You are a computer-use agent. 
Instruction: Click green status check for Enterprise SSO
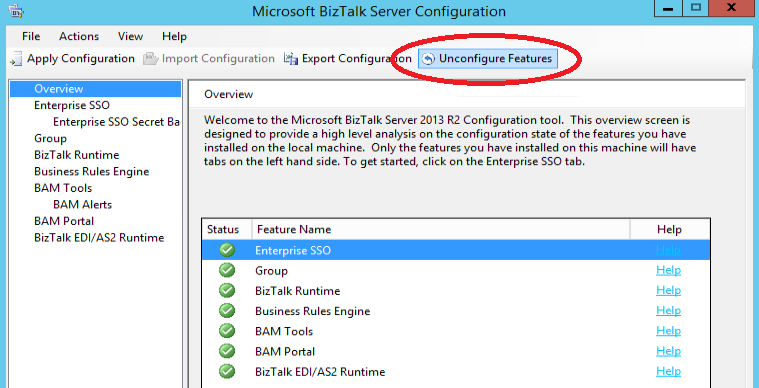227,250
